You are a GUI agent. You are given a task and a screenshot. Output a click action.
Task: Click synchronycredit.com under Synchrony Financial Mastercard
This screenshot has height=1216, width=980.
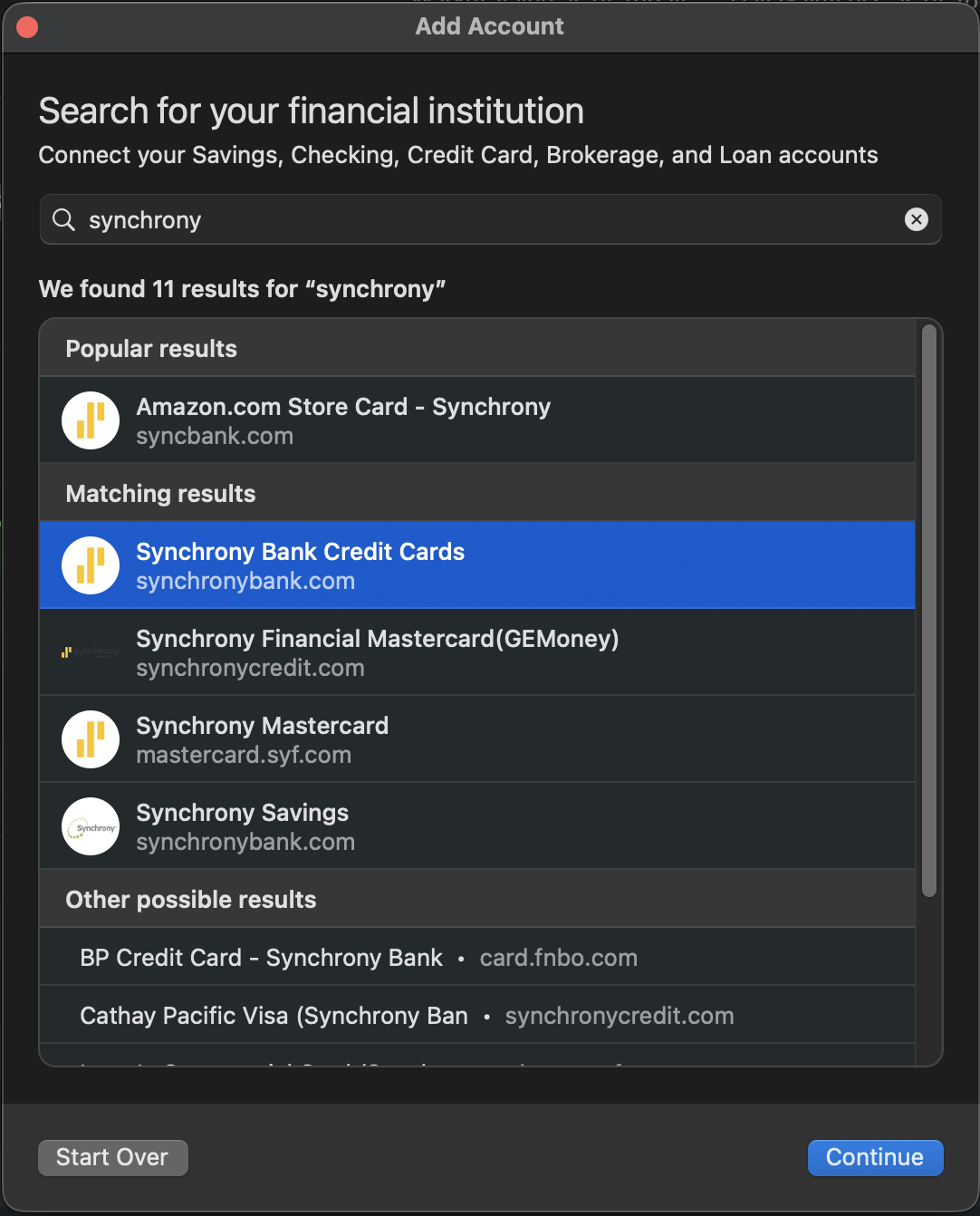(x=250, y=669)
